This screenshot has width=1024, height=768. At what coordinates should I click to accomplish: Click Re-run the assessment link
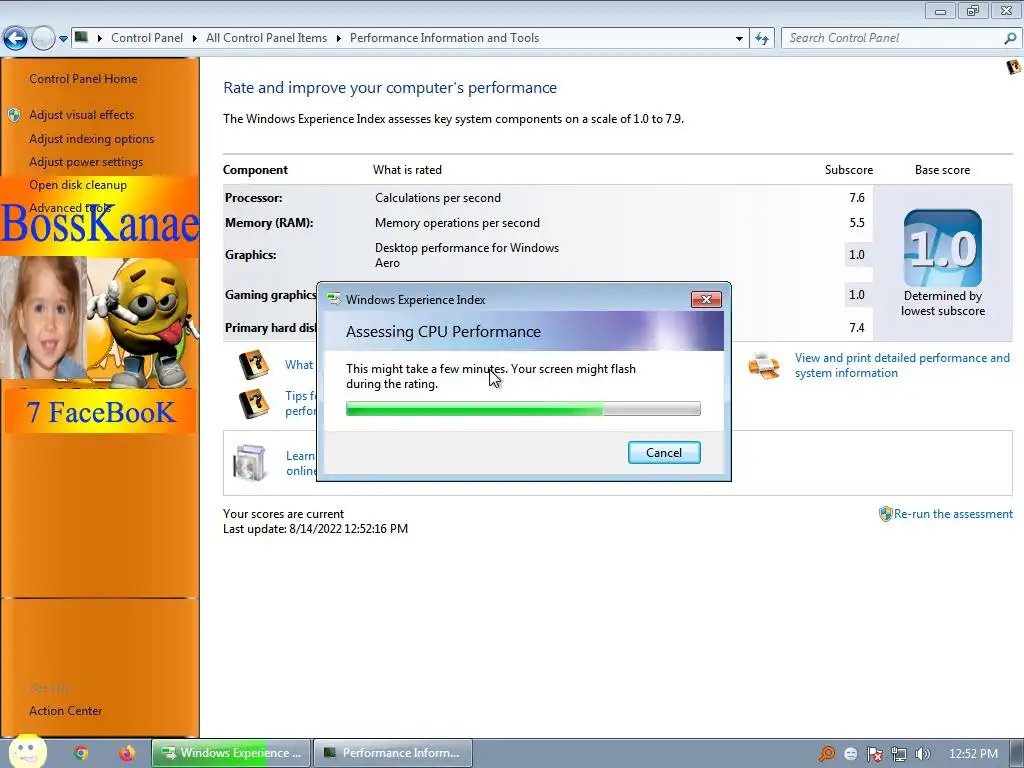[x=953, y=514]
